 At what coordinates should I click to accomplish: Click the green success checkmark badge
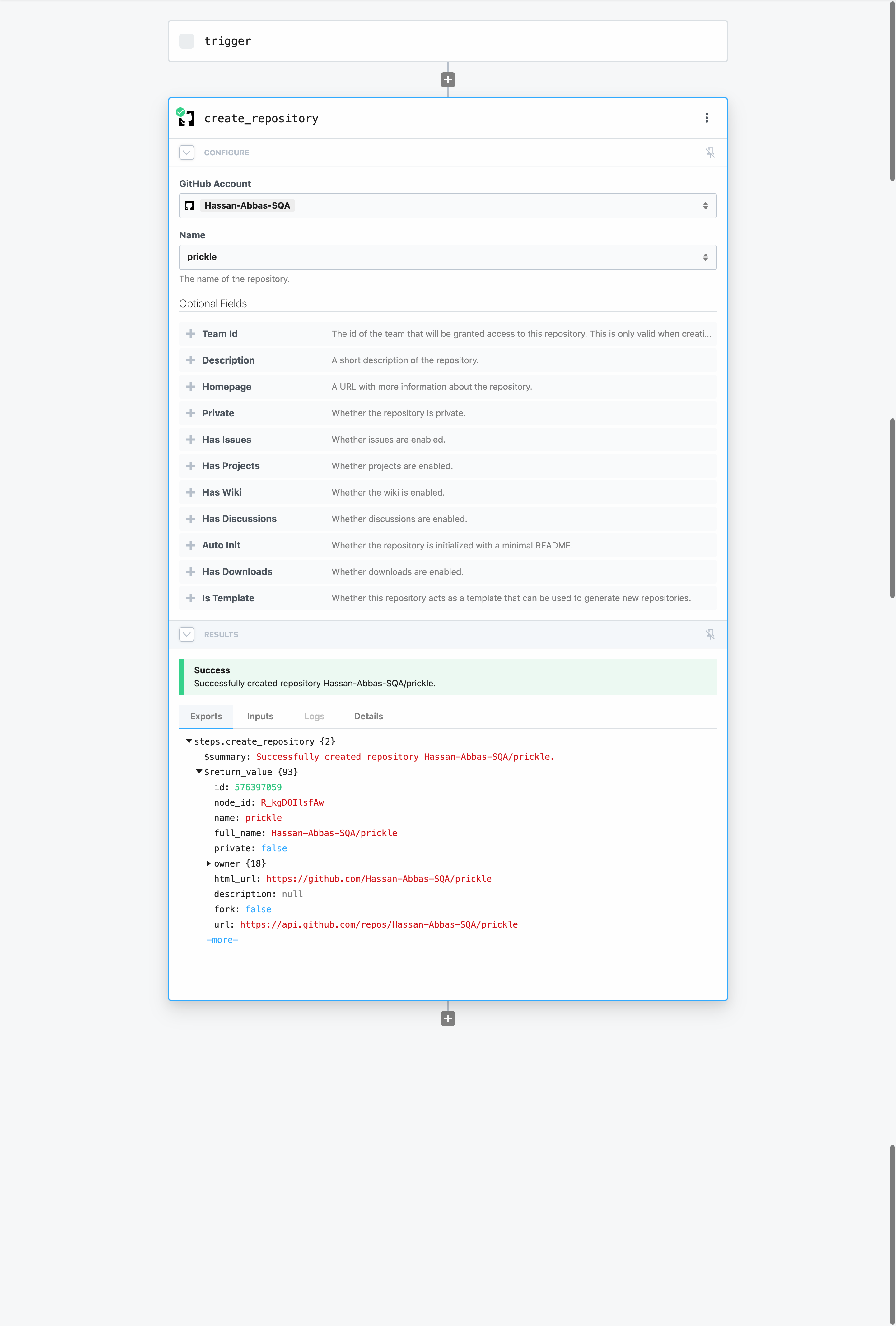[x=181, y=112]
